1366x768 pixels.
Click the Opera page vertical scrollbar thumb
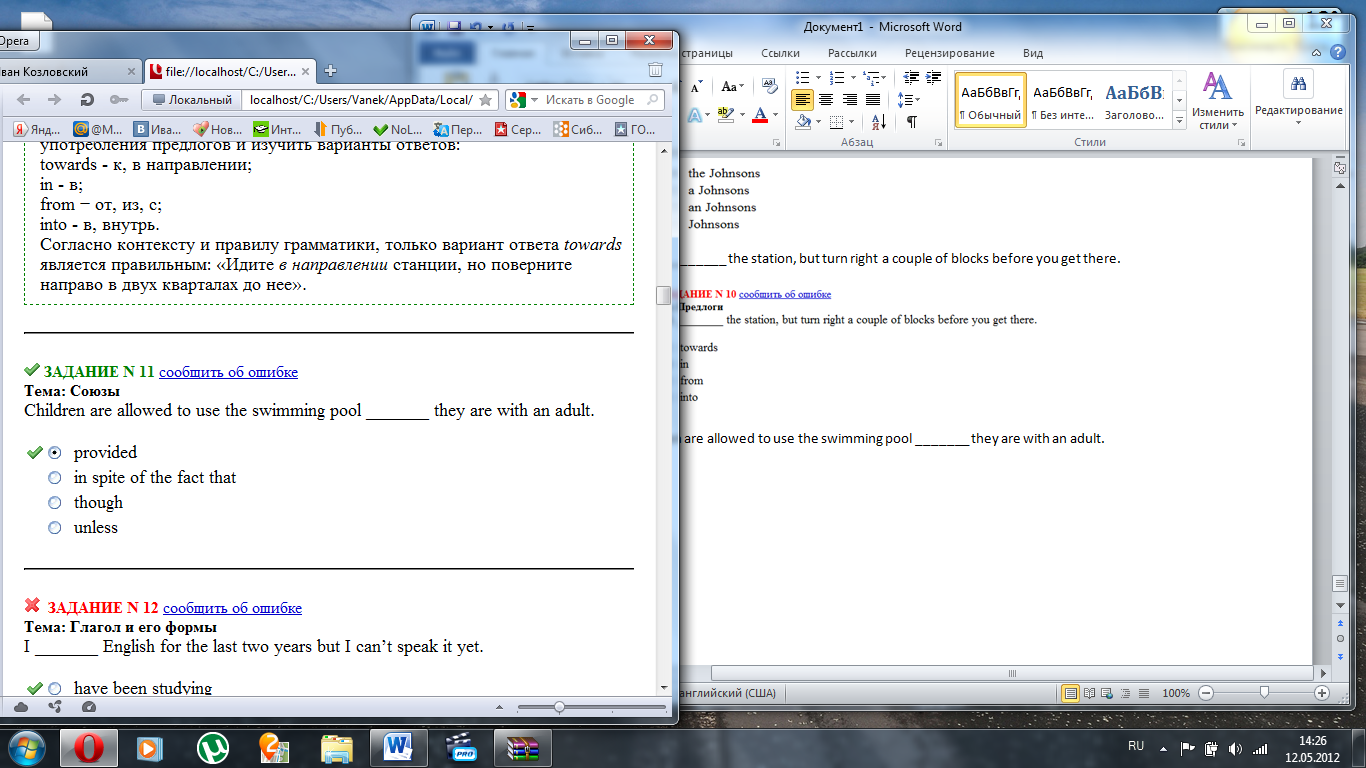pyautogui.click(x=663, y=295)
